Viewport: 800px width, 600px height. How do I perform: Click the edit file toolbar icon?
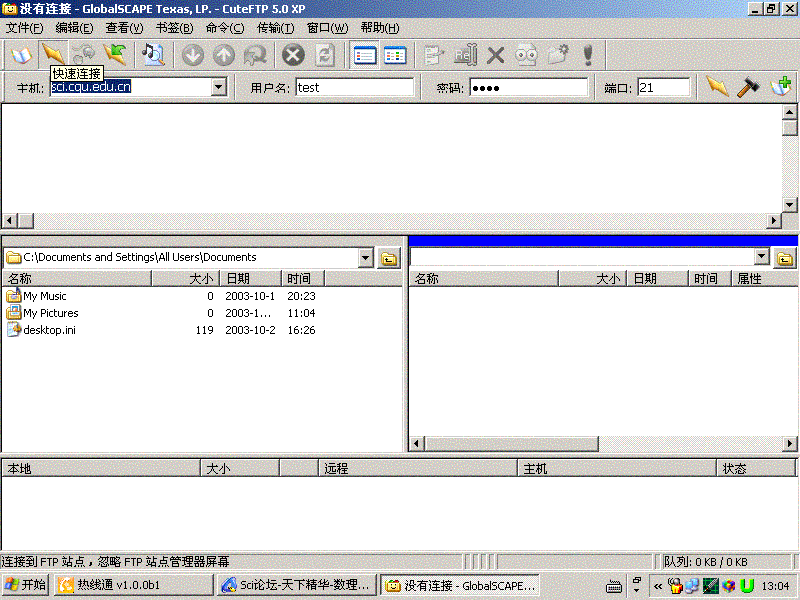[x=434, y=55]
